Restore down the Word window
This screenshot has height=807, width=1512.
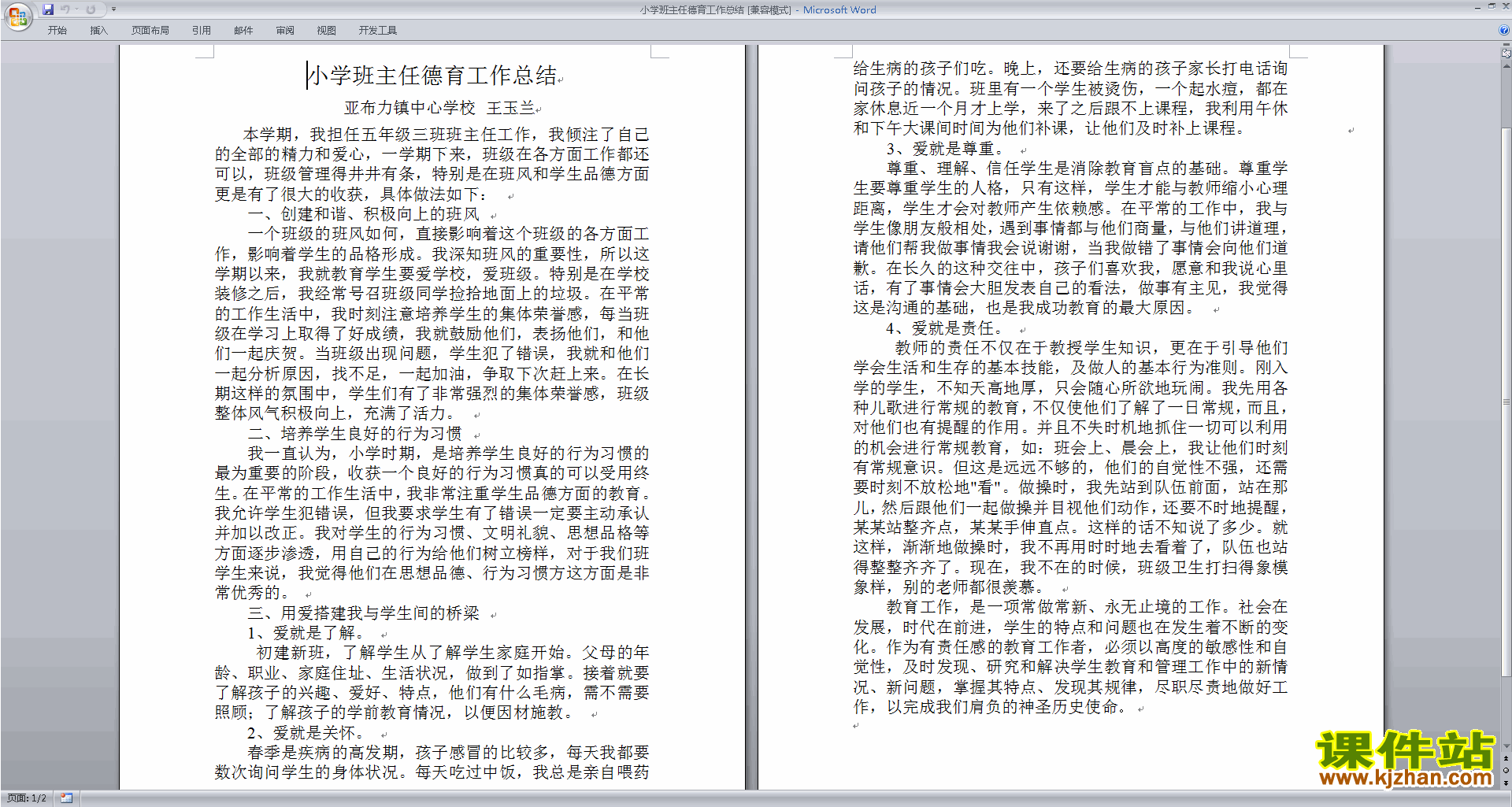[1492, 6]
